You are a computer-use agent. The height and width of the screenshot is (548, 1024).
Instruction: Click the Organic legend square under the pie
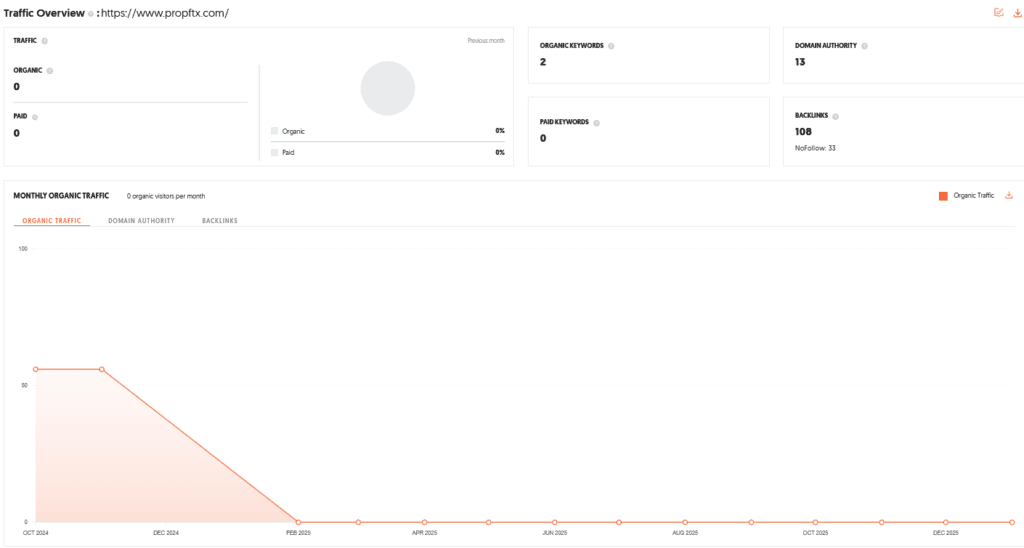click(274, 131)
